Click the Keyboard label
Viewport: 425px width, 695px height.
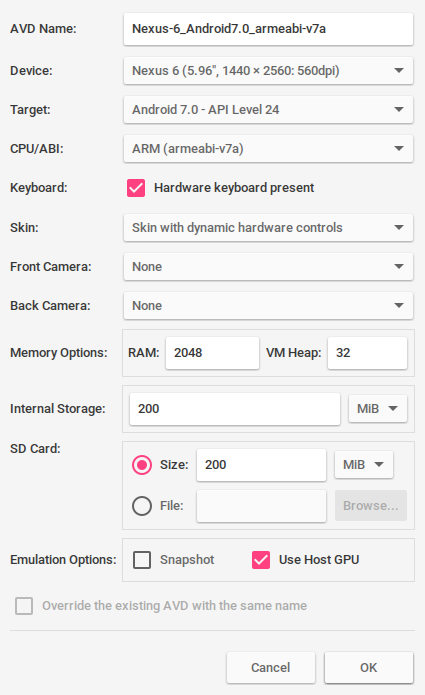tap(39, 188)
